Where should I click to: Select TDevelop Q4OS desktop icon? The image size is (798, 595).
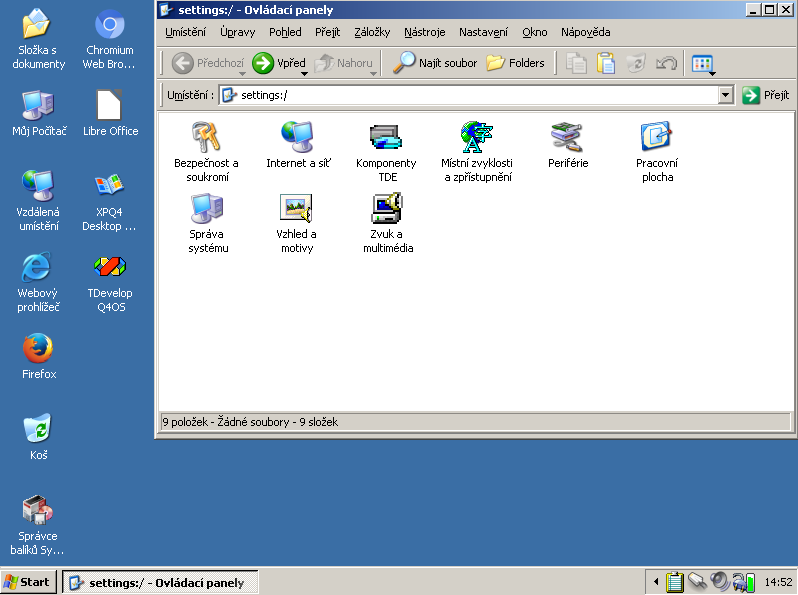click(x=110, y=282)
